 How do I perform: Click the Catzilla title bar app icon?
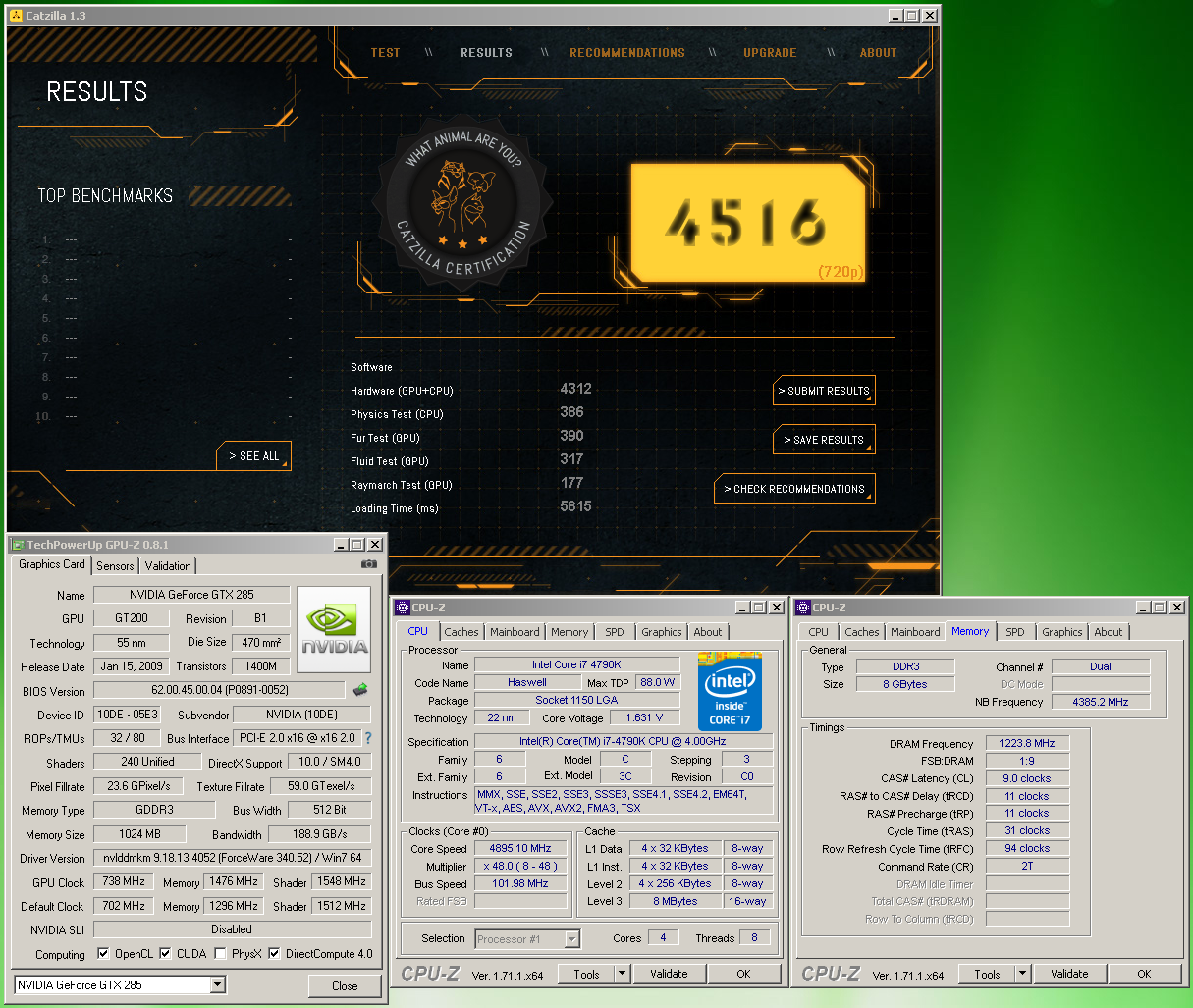pyautogui.click(x=16, y=16)
